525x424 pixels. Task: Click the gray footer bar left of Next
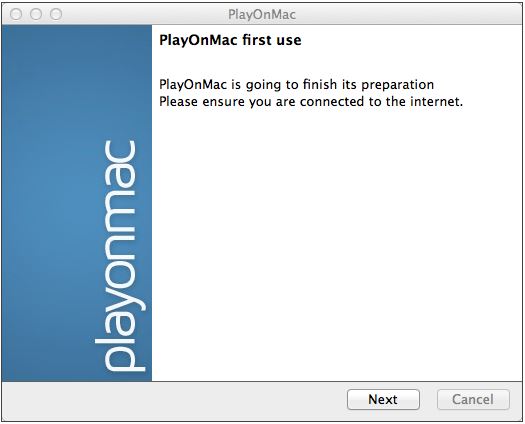coord(174,400)
